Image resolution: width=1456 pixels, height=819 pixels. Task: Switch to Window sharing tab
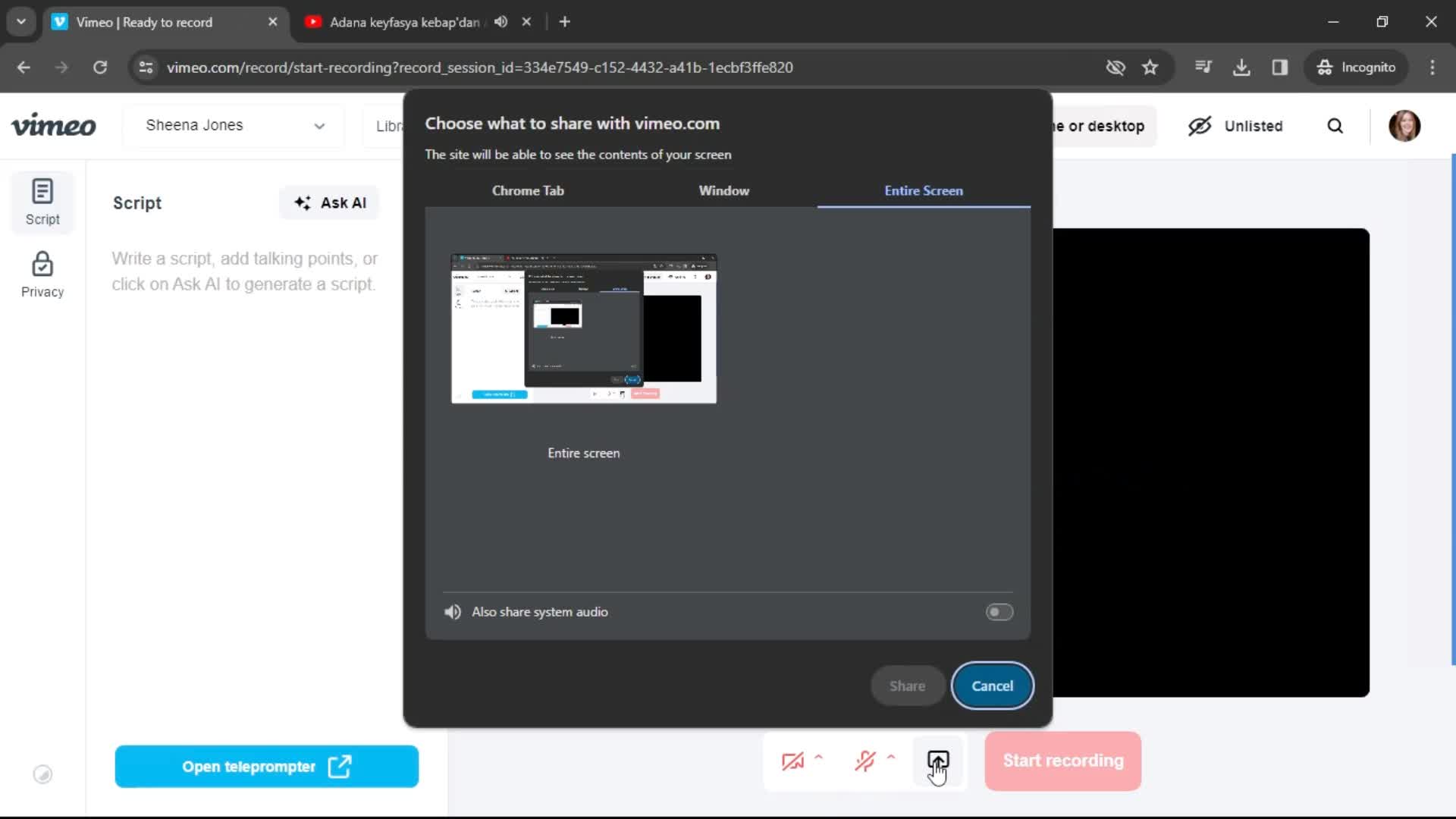click(724, 191)
